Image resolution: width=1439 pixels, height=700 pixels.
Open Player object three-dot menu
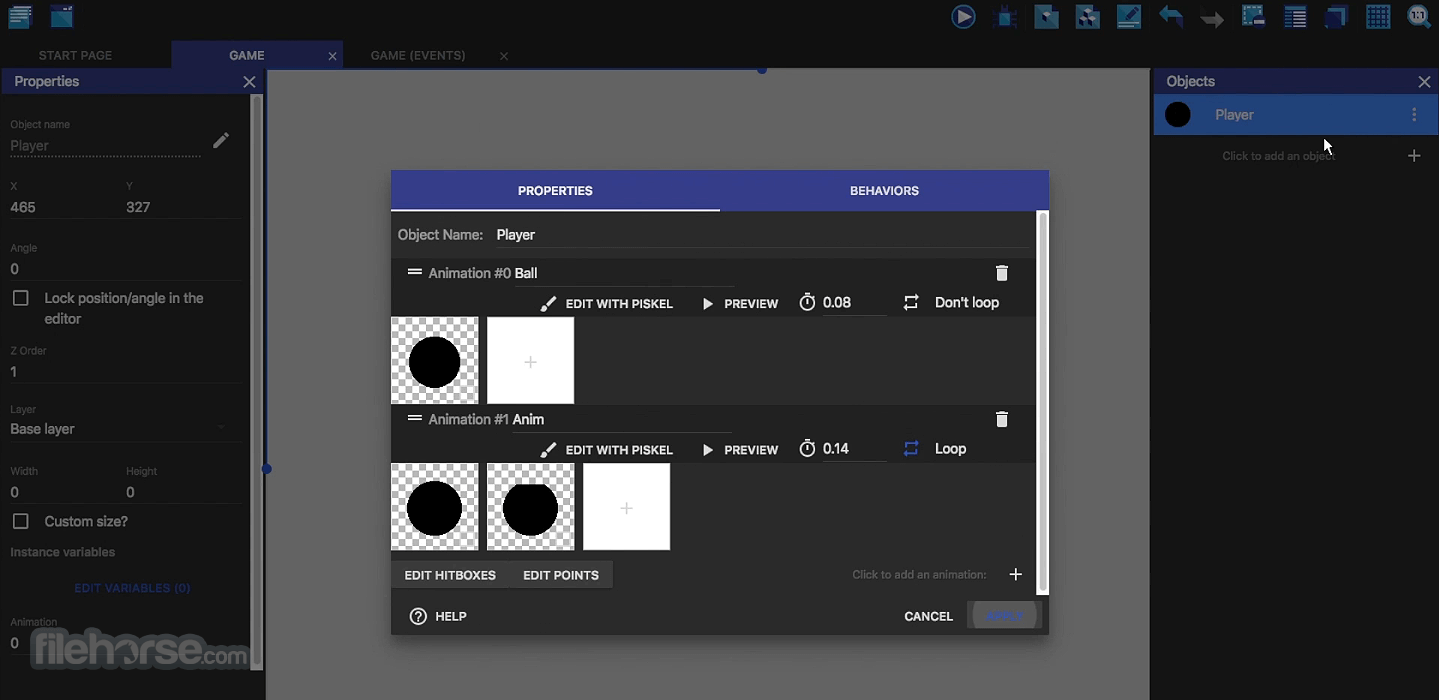1414,115
